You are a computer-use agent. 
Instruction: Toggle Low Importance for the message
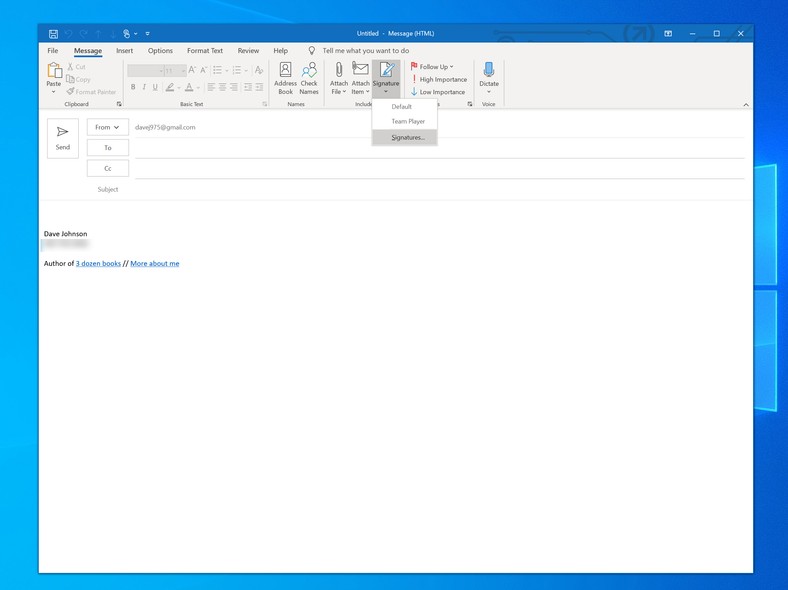pyautogui.click(x=437, y=92)
